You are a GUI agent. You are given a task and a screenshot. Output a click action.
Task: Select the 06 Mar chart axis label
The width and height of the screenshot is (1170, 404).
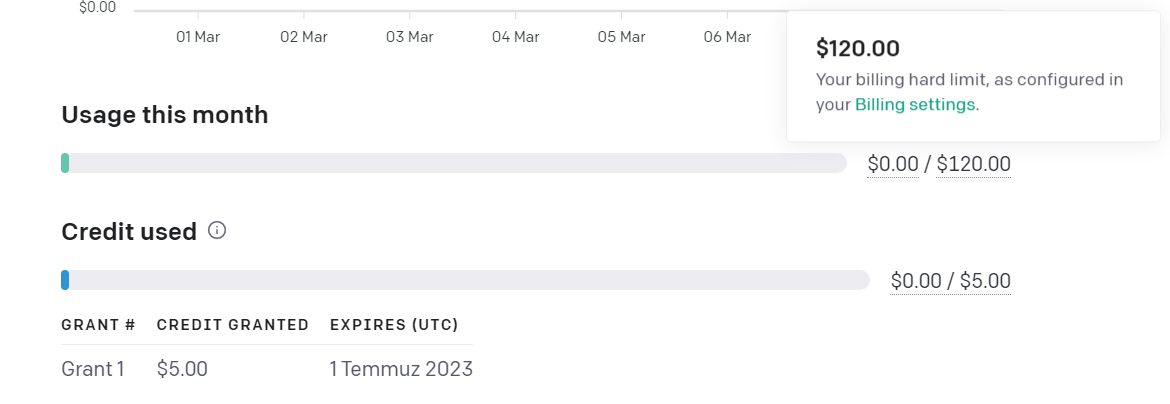click(728, 37)
